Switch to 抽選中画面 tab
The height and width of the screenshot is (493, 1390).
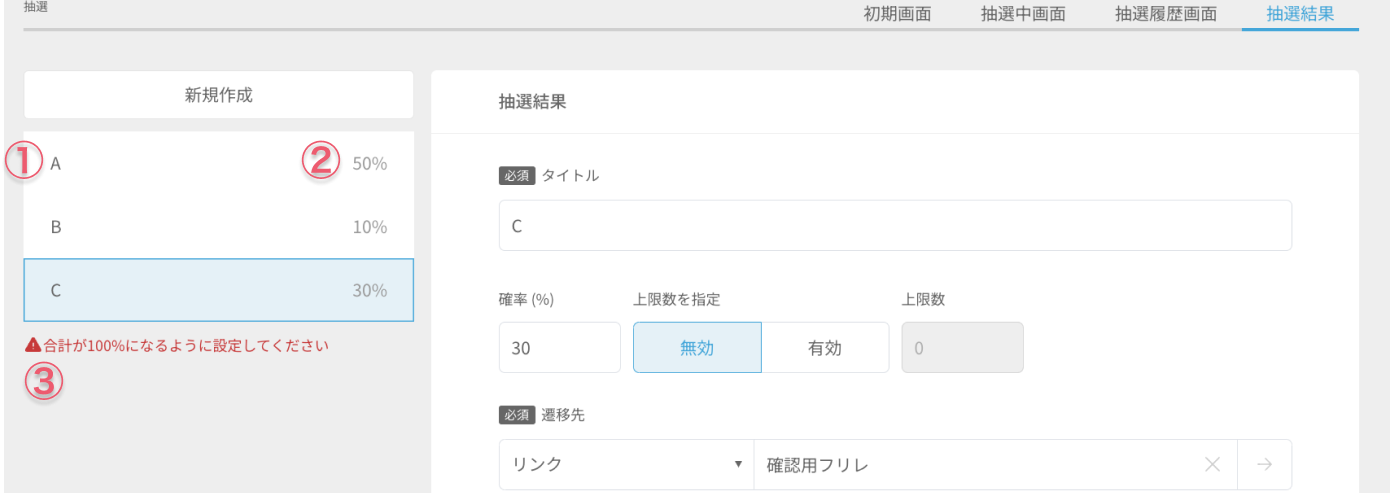pos(1023,15)
